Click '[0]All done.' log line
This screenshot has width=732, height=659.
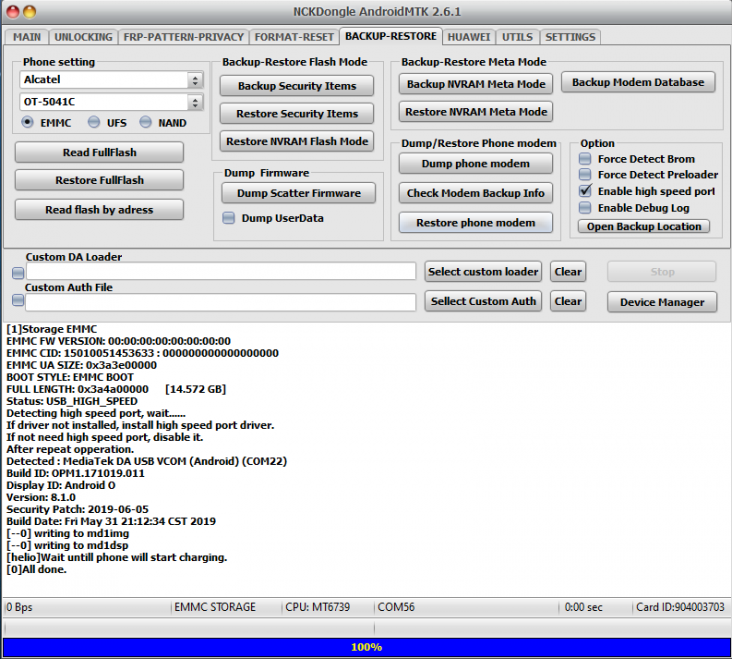[x=36, y=569]
